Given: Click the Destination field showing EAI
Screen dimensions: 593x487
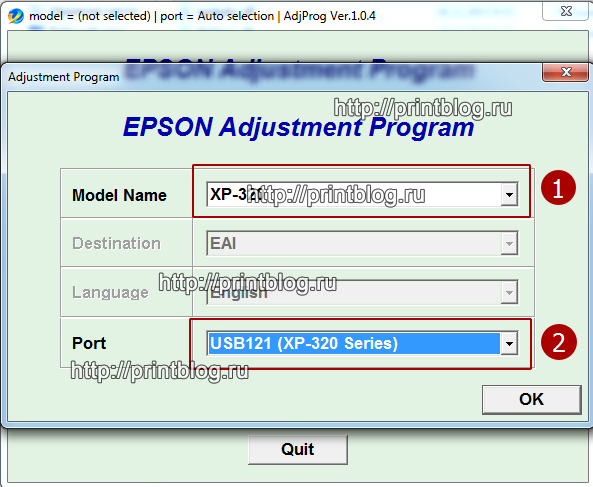Looking at the screenshot, I should click(x=362, y=244).
